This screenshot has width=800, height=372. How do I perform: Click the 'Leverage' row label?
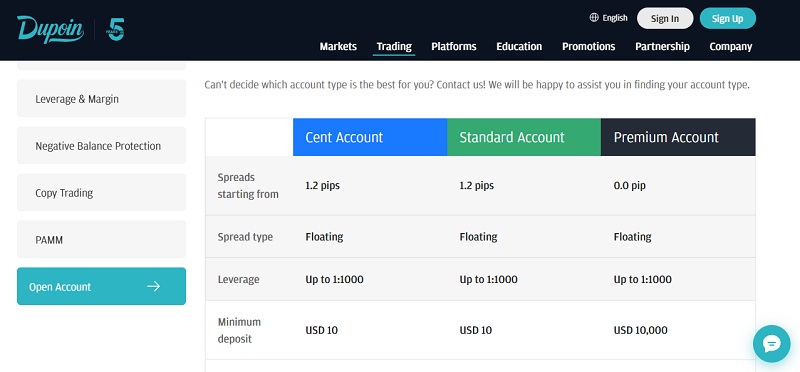click(238, 280)
